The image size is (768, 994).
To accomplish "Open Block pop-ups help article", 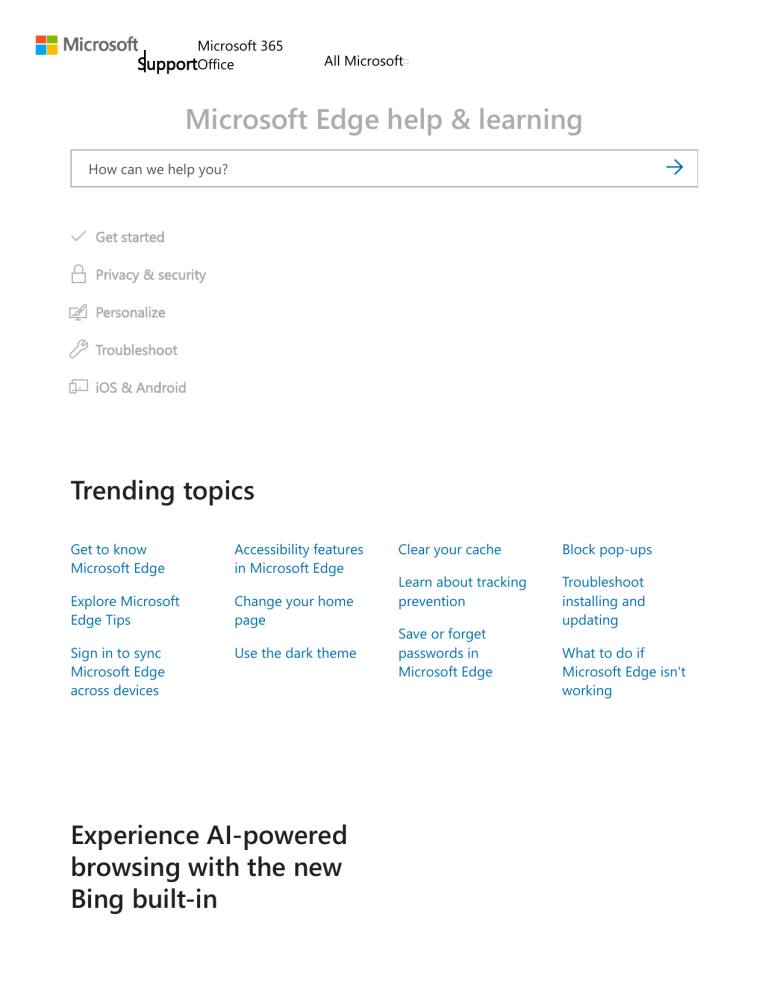I will (607, 549).
